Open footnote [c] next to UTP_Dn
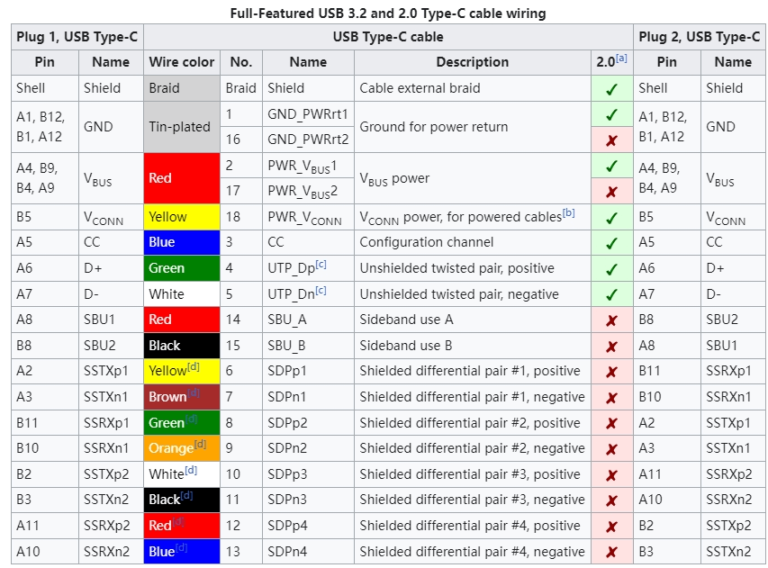Image resolution: width=768 pixels, height=568 pixels. tap(321, 291)
